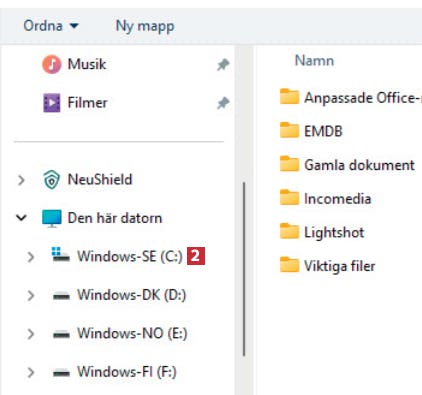This screenshot has height=395, width=422.
Task: Expand the Windows-DK (D:) drive
Action: coord(31,295)
